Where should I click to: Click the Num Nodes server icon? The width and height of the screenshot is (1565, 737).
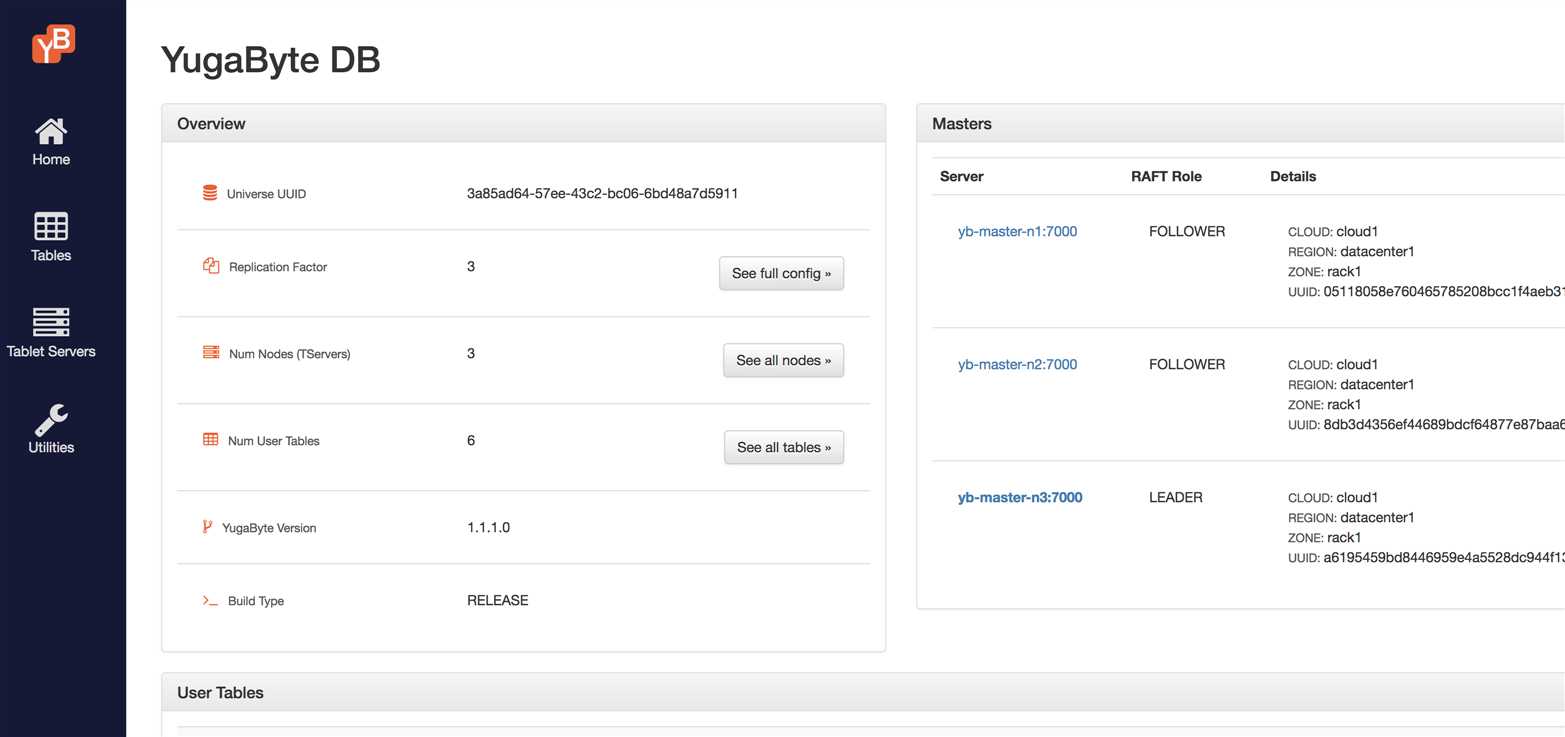pos(210,353)
